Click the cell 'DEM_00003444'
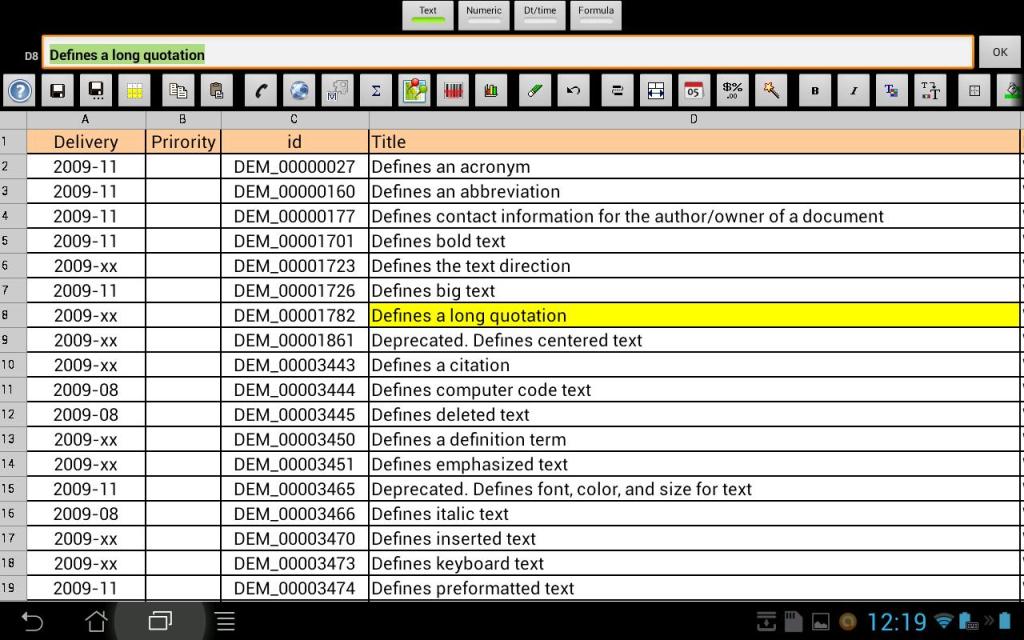 (x=295, y=390)
